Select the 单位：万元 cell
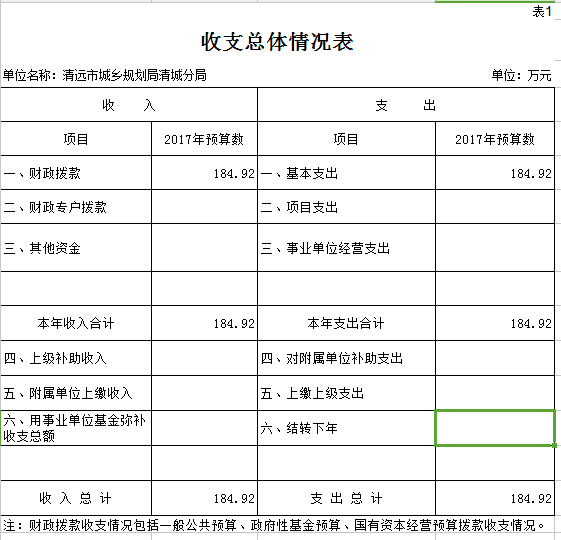Viewport: 561px width, 540px height. [x=521, y=75]
